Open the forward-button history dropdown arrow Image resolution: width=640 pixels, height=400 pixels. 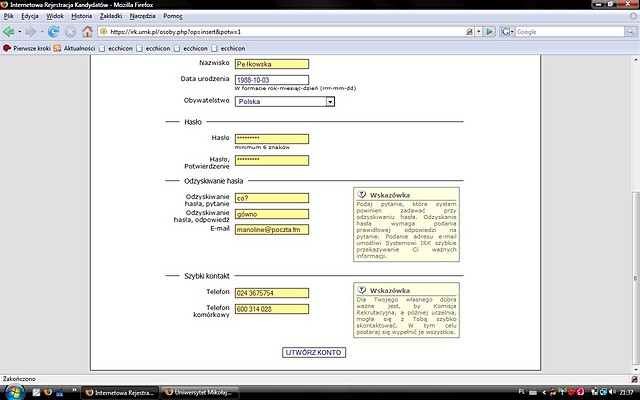click(42, 31)
